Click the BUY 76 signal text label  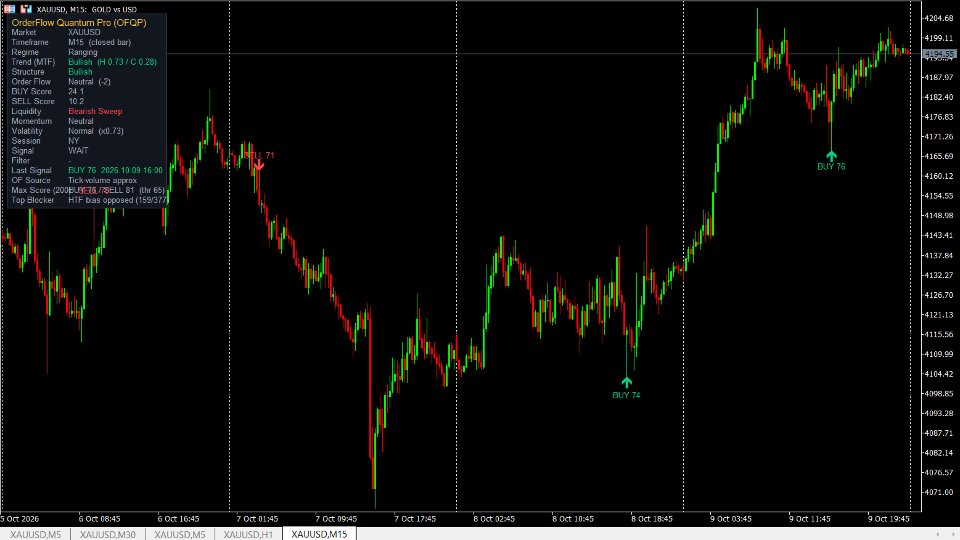point(831,167)
